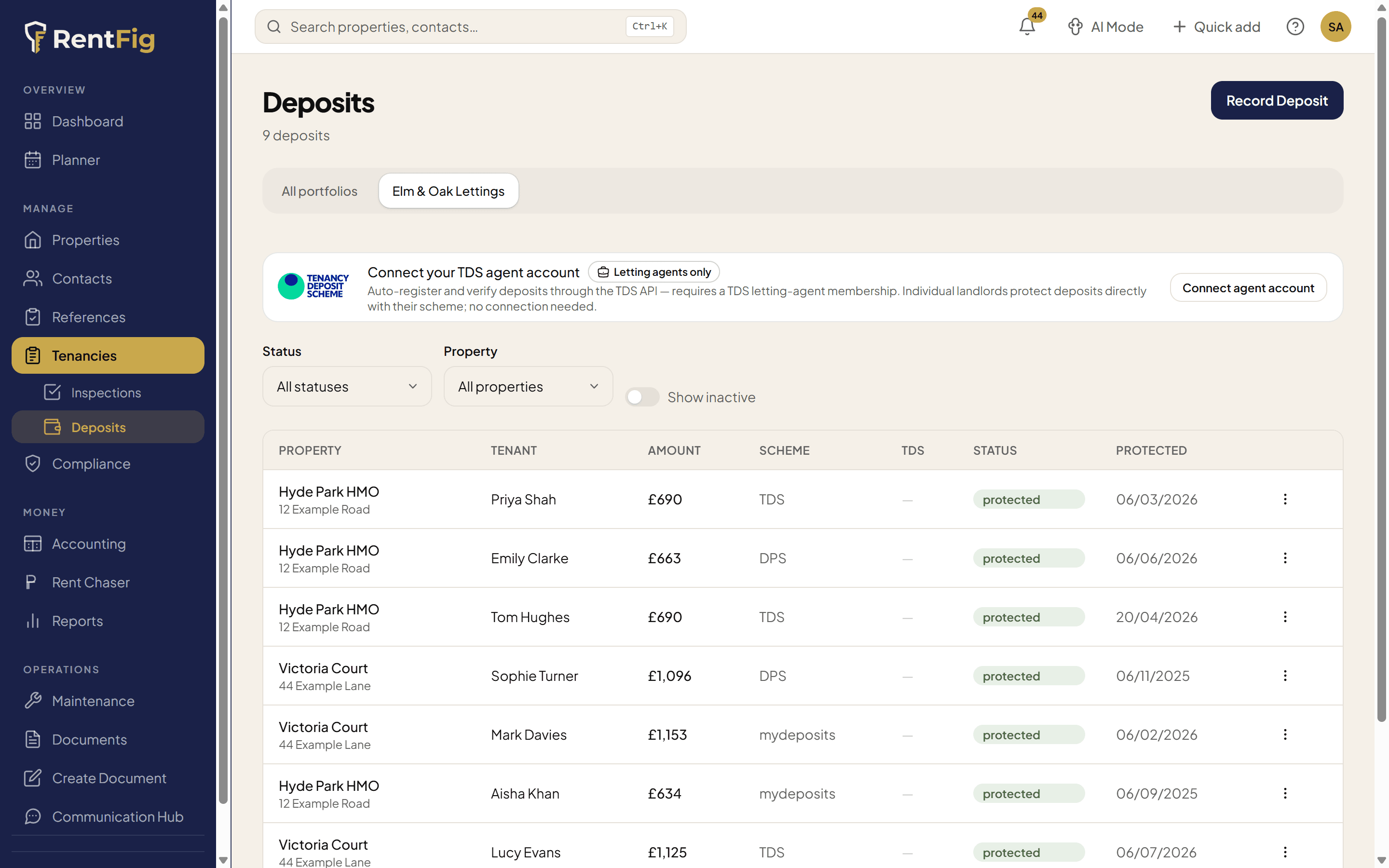Click the Compliance shield icon
The image size is (1389, 868).
pyautogui.click(x=33, y=463)
